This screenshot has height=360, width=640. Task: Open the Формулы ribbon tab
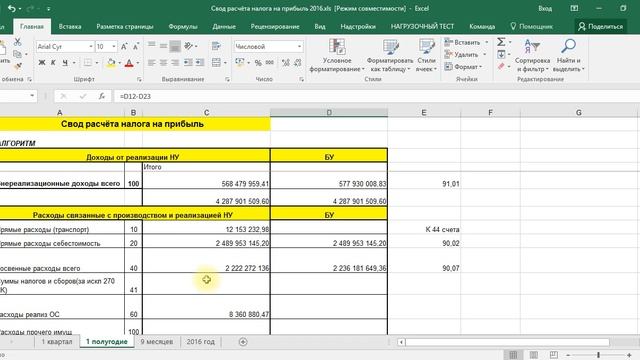point(183,27)
